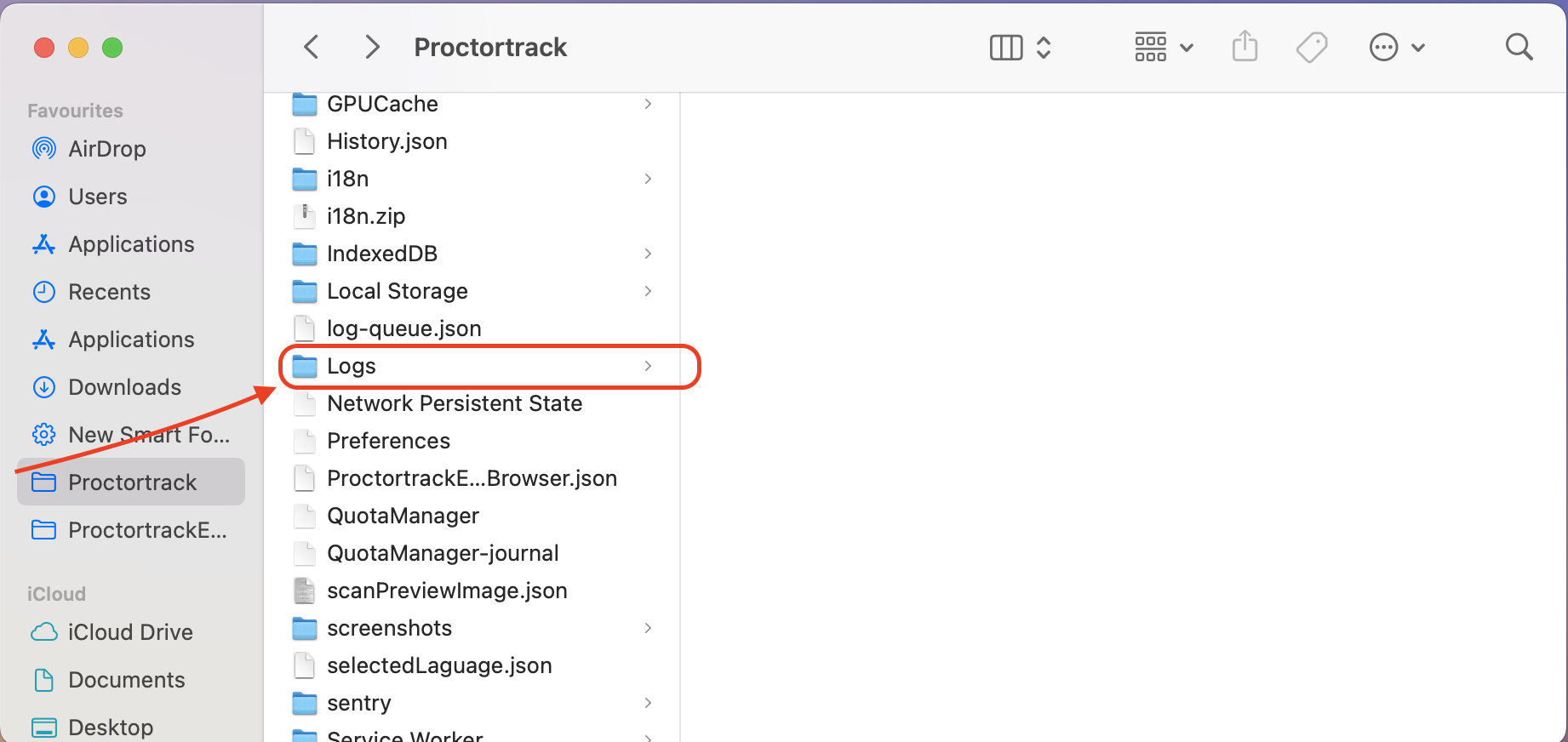Open Downloads in the sidebar
The image size is (1568, 742).
pyautogui.click(x=130, y=387)
